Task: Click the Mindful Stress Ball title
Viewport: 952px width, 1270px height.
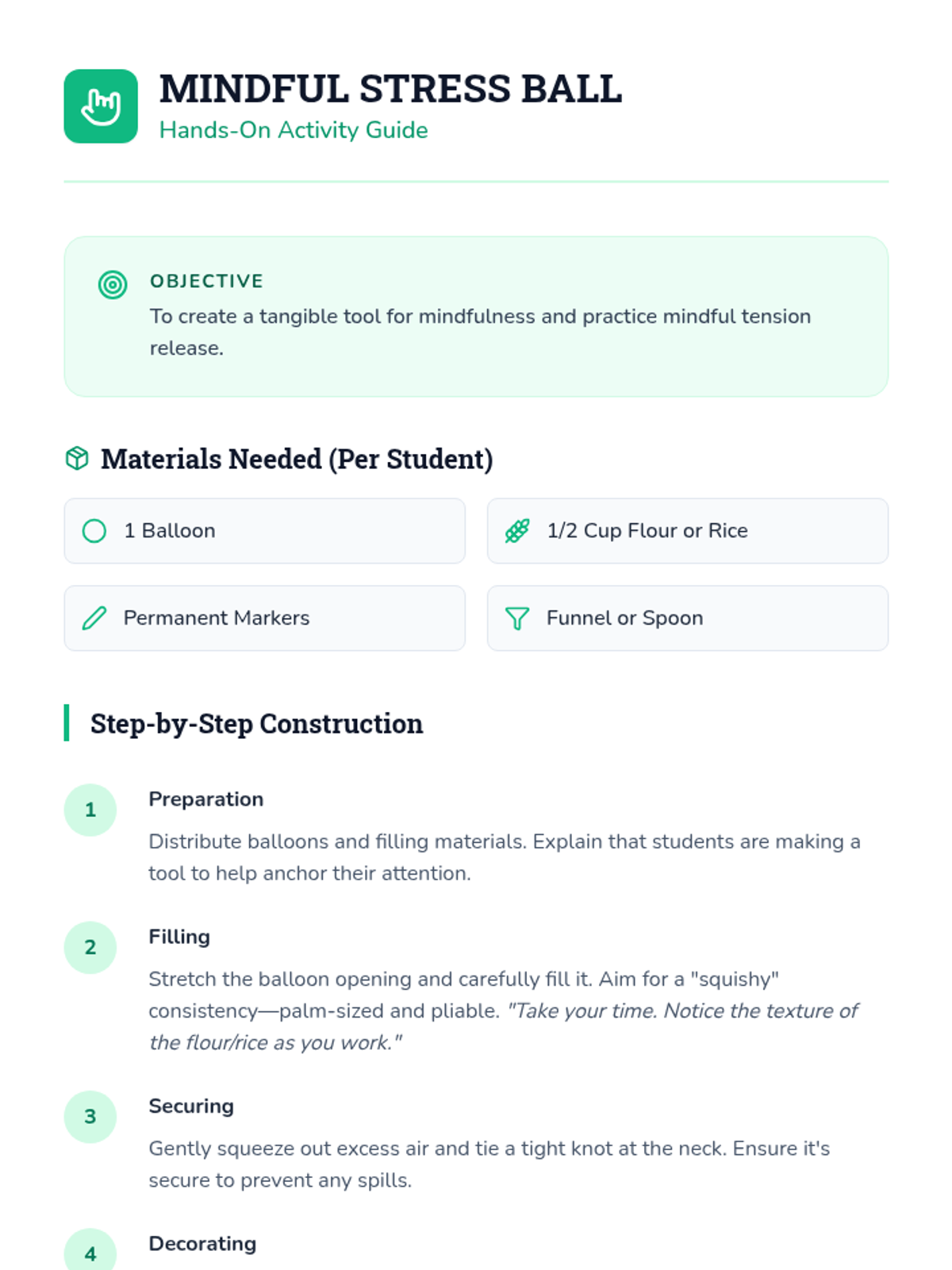Action: click(x=390, y=89)
